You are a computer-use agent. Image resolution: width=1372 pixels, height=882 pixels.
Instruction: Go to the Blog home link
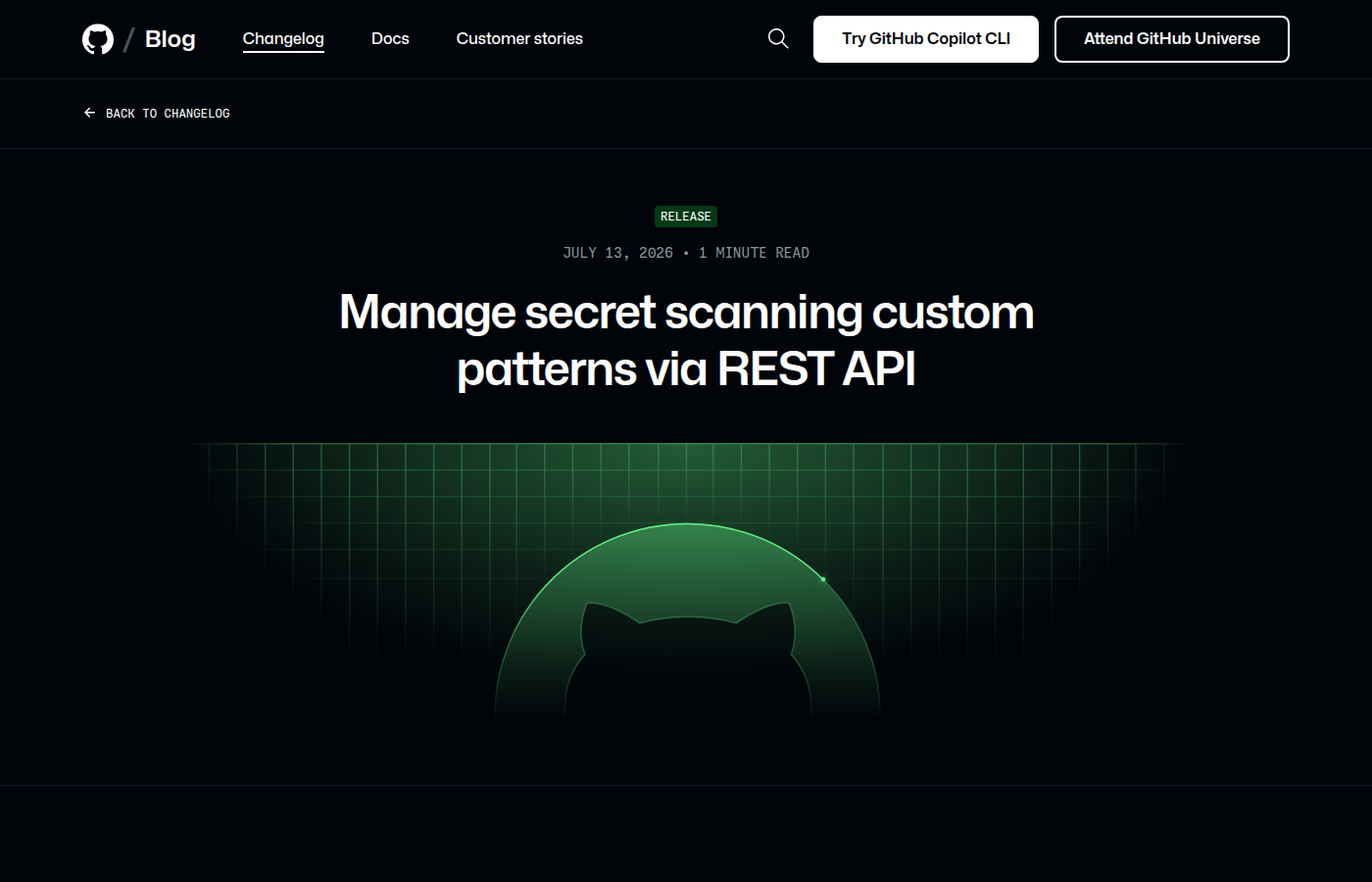pyautogui.click(x=171, y=39)
